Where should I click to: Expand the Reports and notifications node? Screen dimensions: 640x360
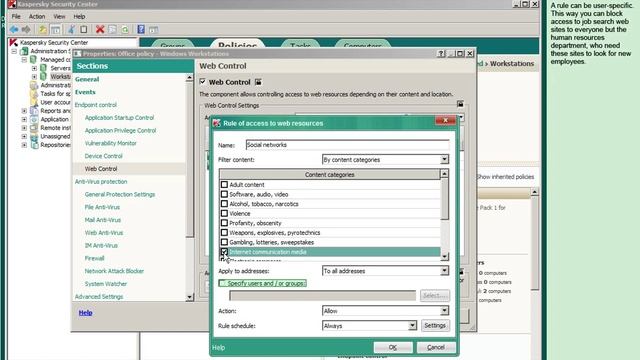click(x=24, y=111)
